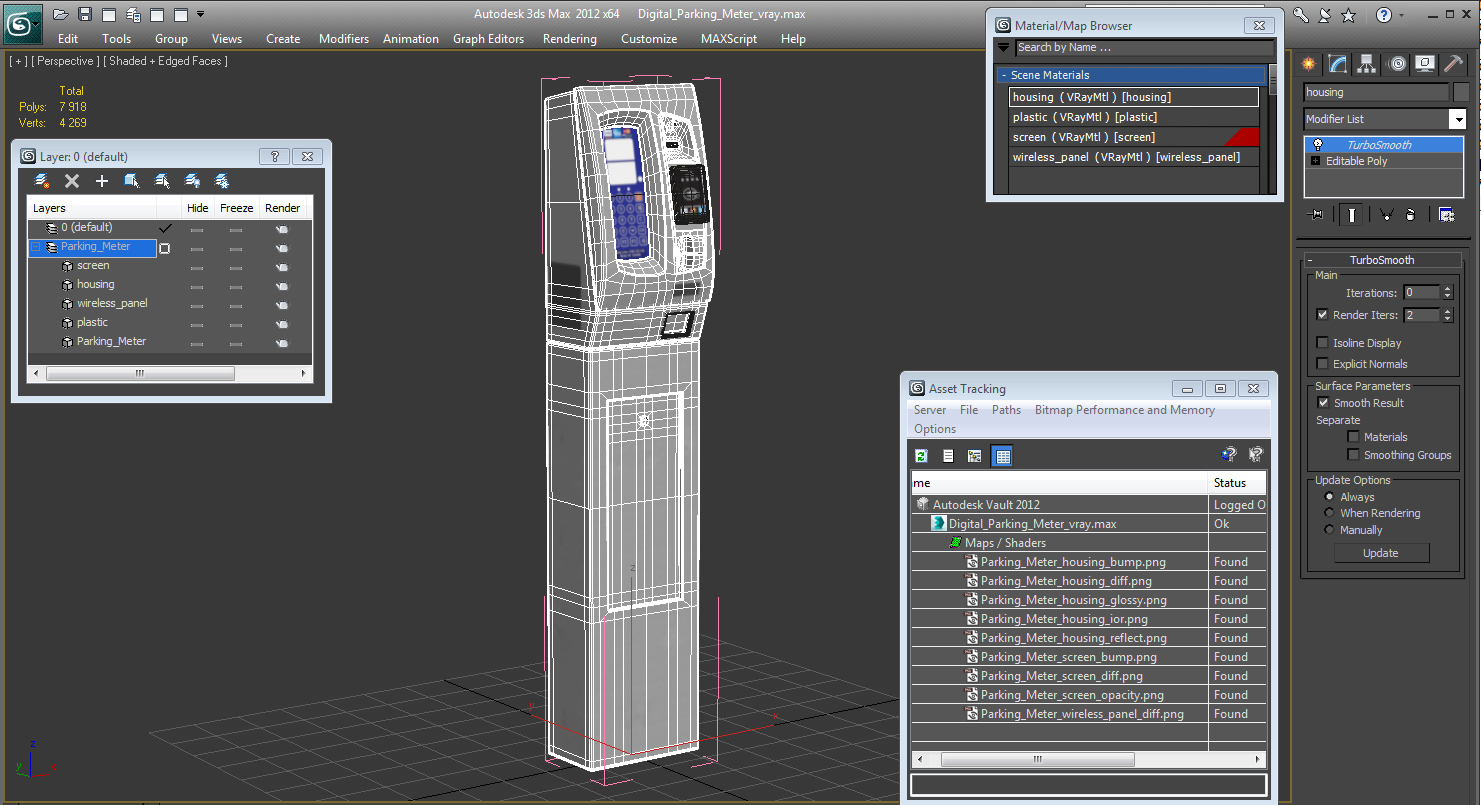The width and height of the screenshot is (1481, 805).
Task: Collapse Scene Materials group header
Action: (1131, 75)
